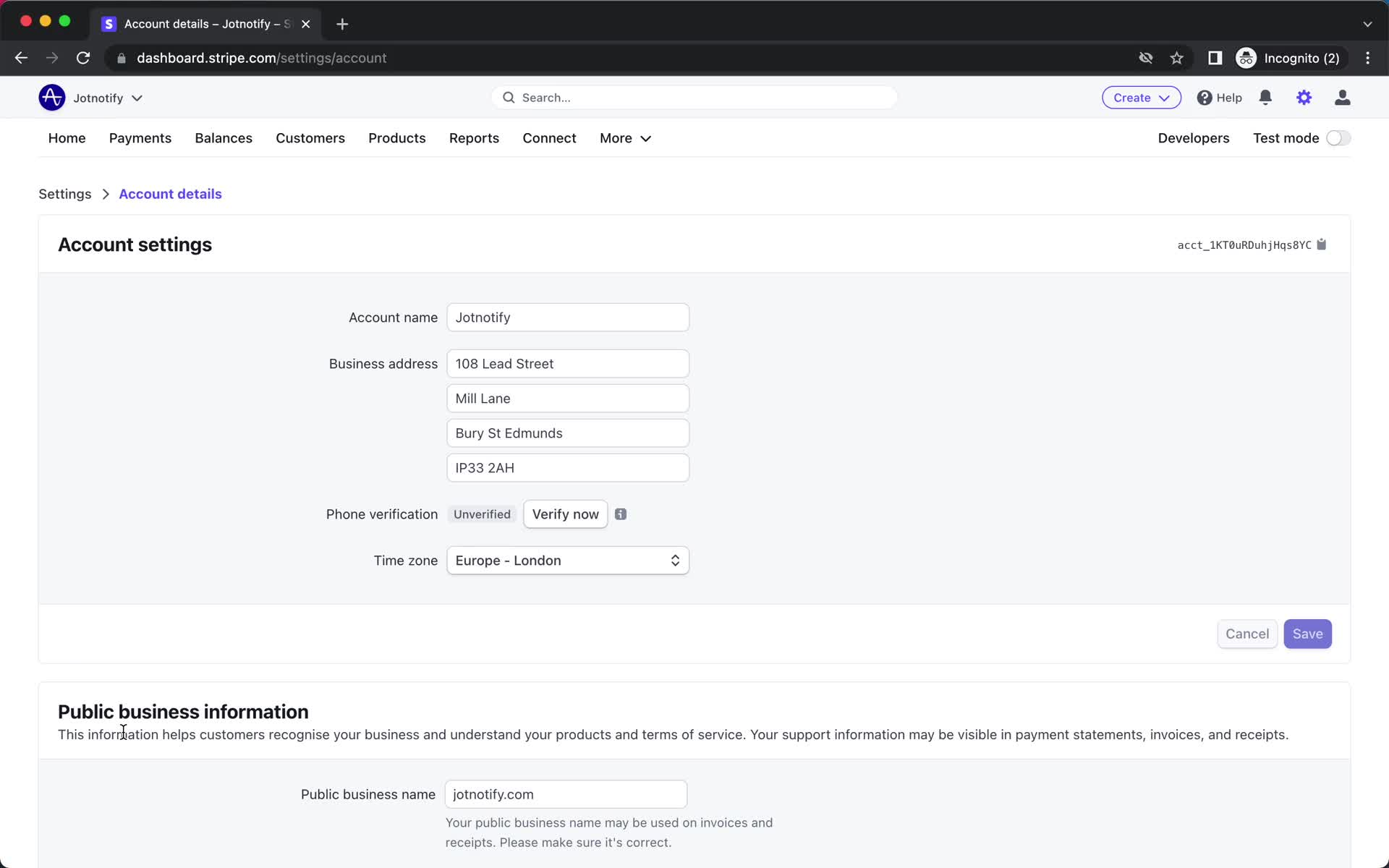
Task: Open the user profile icon
Action: click(1342, 98)
